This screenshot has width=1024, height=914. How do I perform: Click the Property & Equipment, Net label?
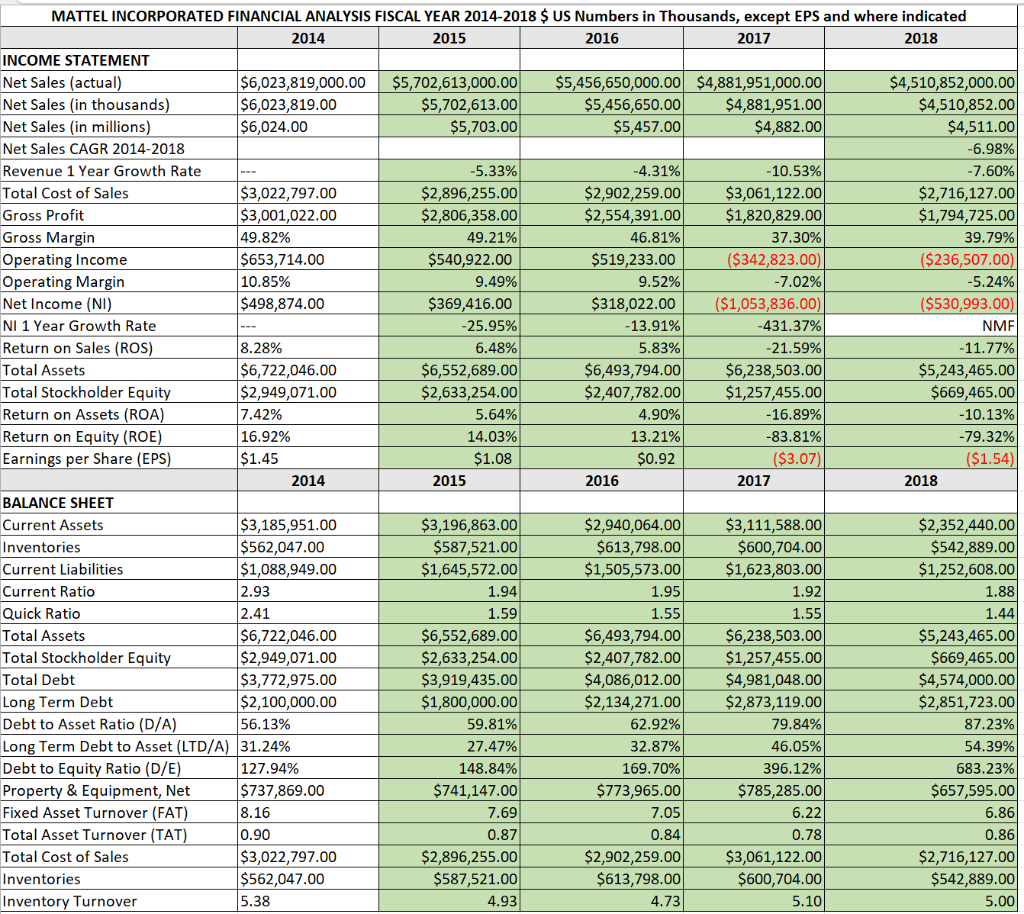pos(96,791)
